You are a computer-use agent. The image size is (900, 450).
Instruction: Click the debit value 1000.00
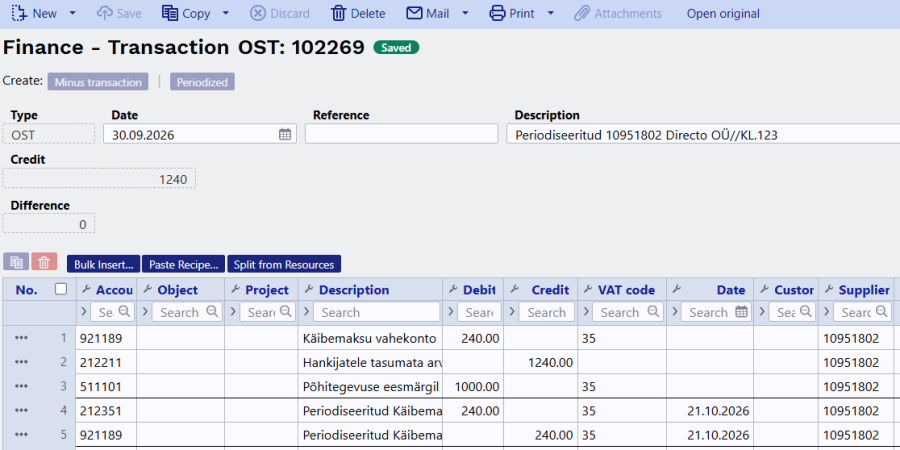(476, 386)
